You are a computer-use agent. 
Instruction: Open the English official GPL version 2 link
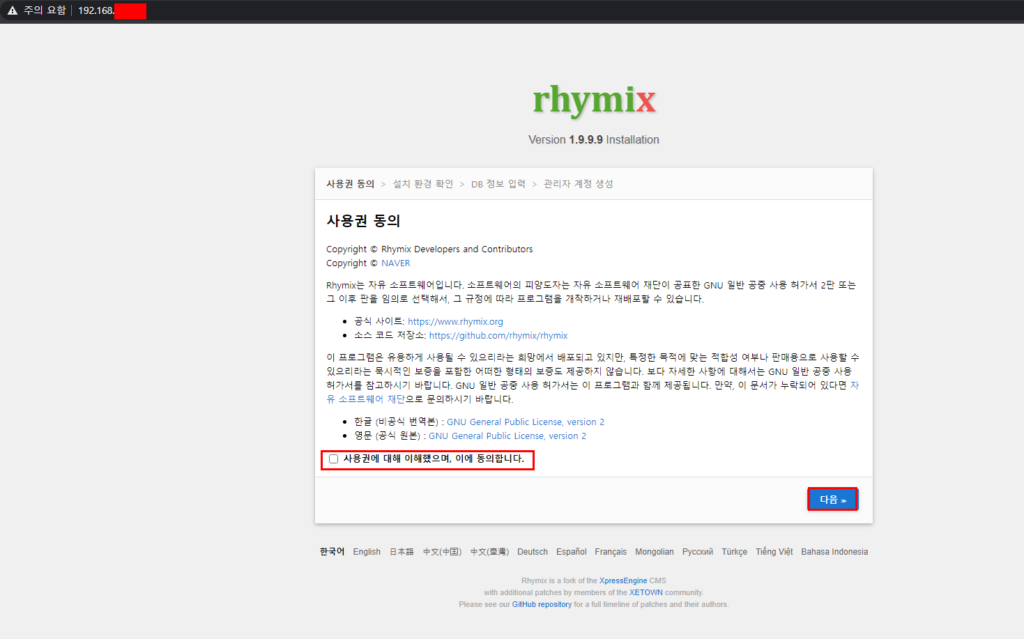pos(507,436)
